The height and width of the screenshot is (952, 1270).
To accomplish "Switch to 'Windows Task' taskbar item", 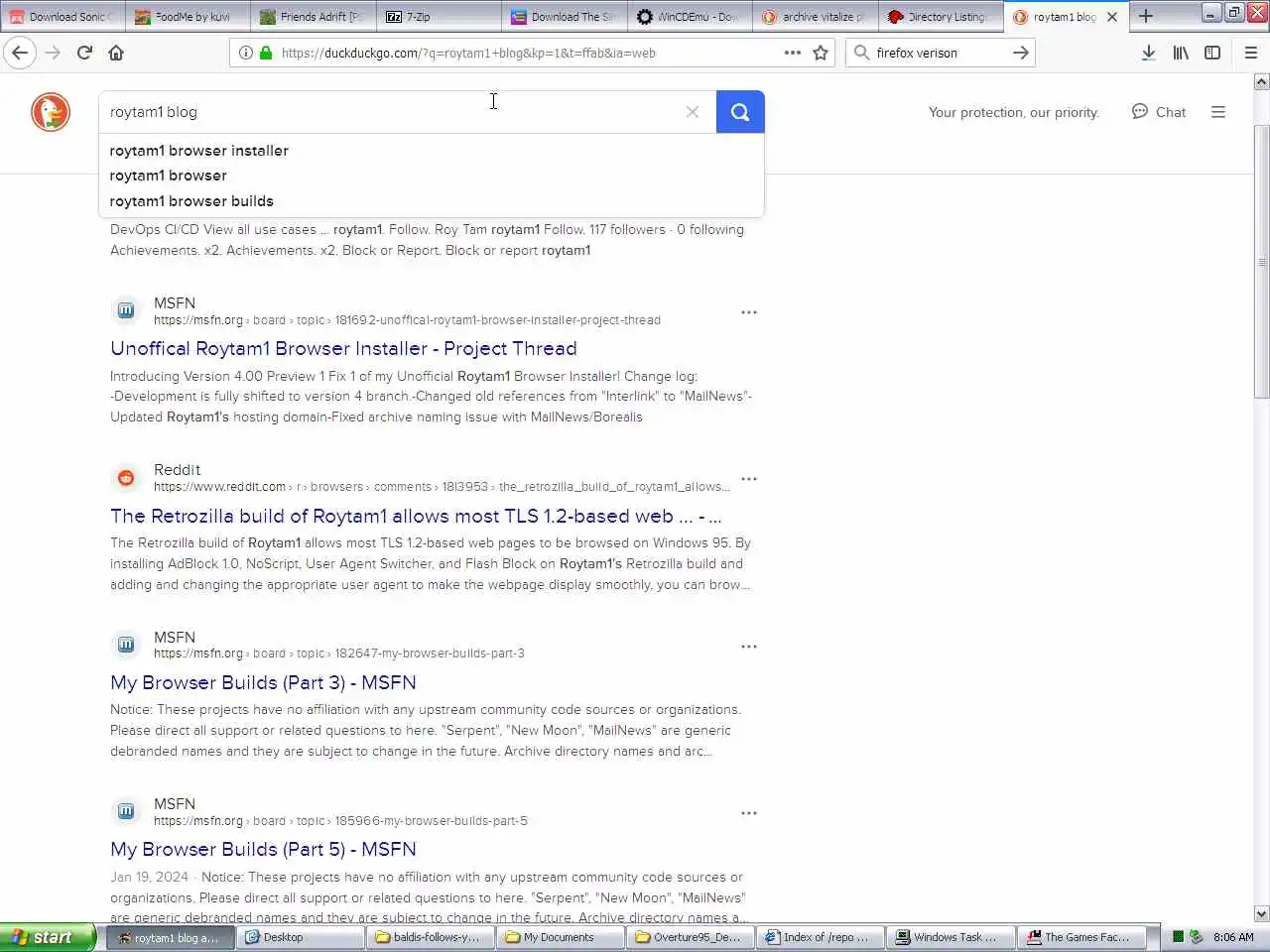I will click(x=952, y=937).
